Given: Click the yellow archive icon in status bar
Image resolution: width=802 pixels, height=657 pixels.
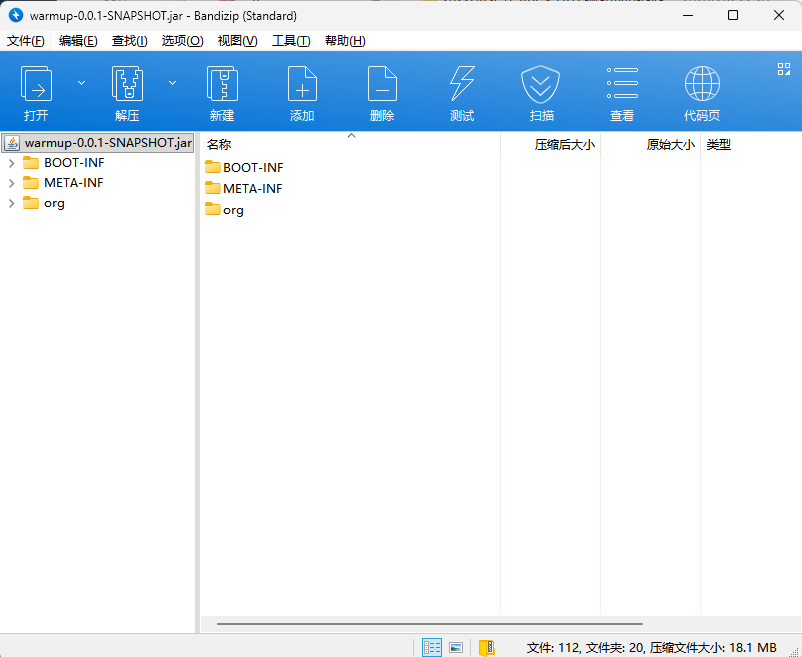Looking at the screenshot, I should point(486,647).
